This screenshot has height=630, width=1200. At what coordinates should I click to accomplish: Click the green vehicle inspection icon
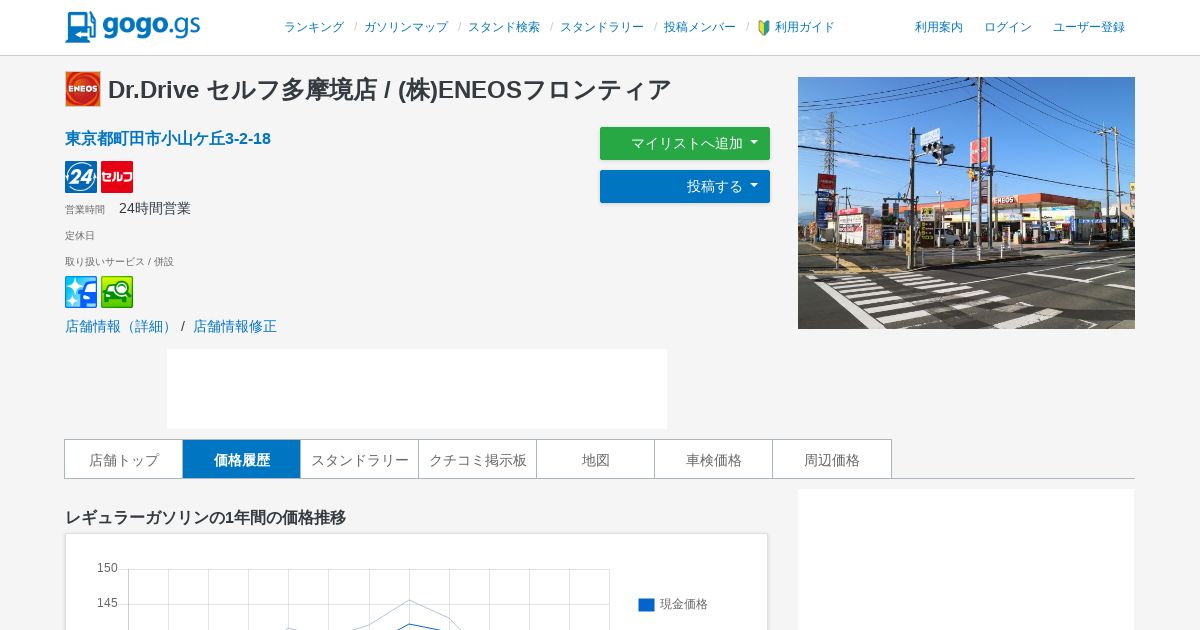[x=117, y=292]
